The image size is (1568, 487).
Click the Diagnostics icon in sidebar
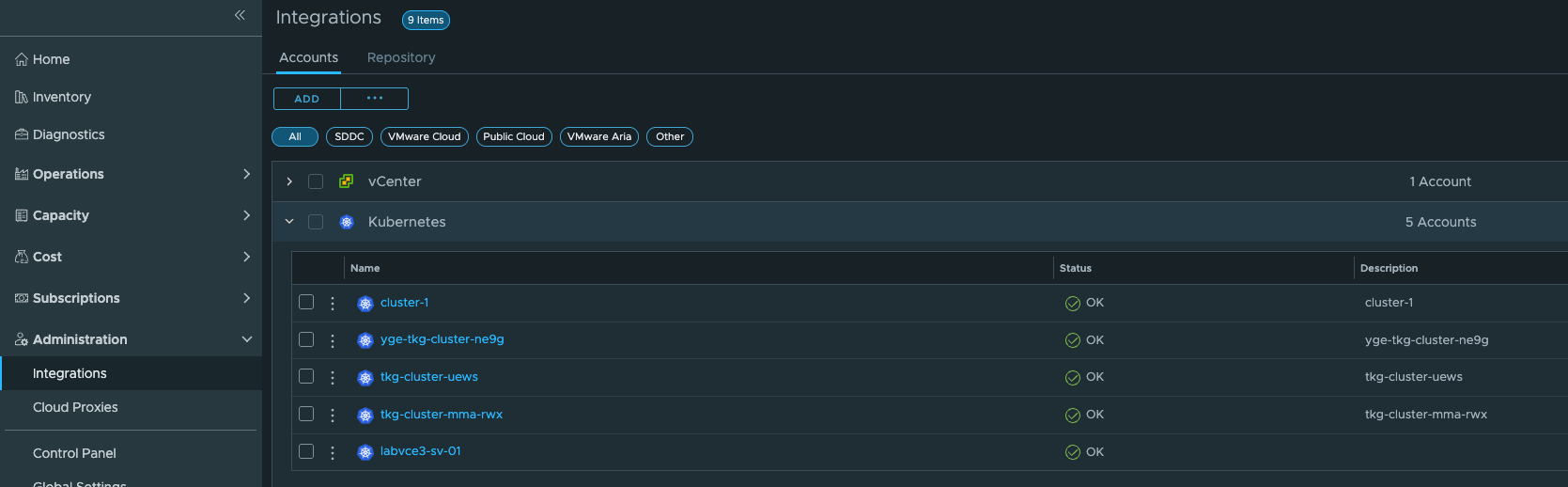tap(22, 134)
